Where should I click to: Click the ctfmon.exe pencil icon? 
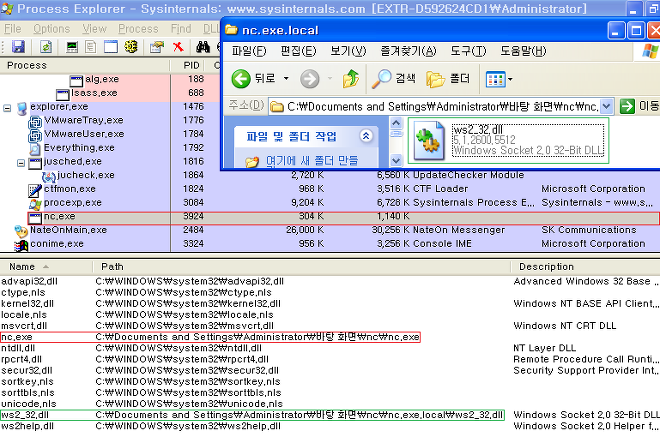pyautogui.click(x=35, y=190)
